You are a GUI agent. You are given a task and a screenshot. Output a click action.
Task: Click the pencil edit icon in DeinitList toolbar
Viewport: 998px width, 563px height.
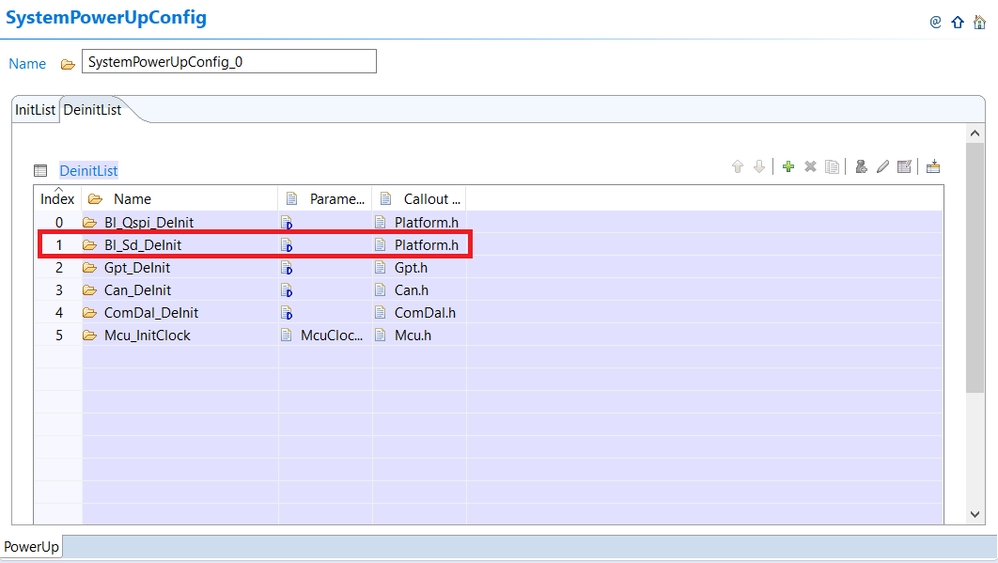point(882,167)
